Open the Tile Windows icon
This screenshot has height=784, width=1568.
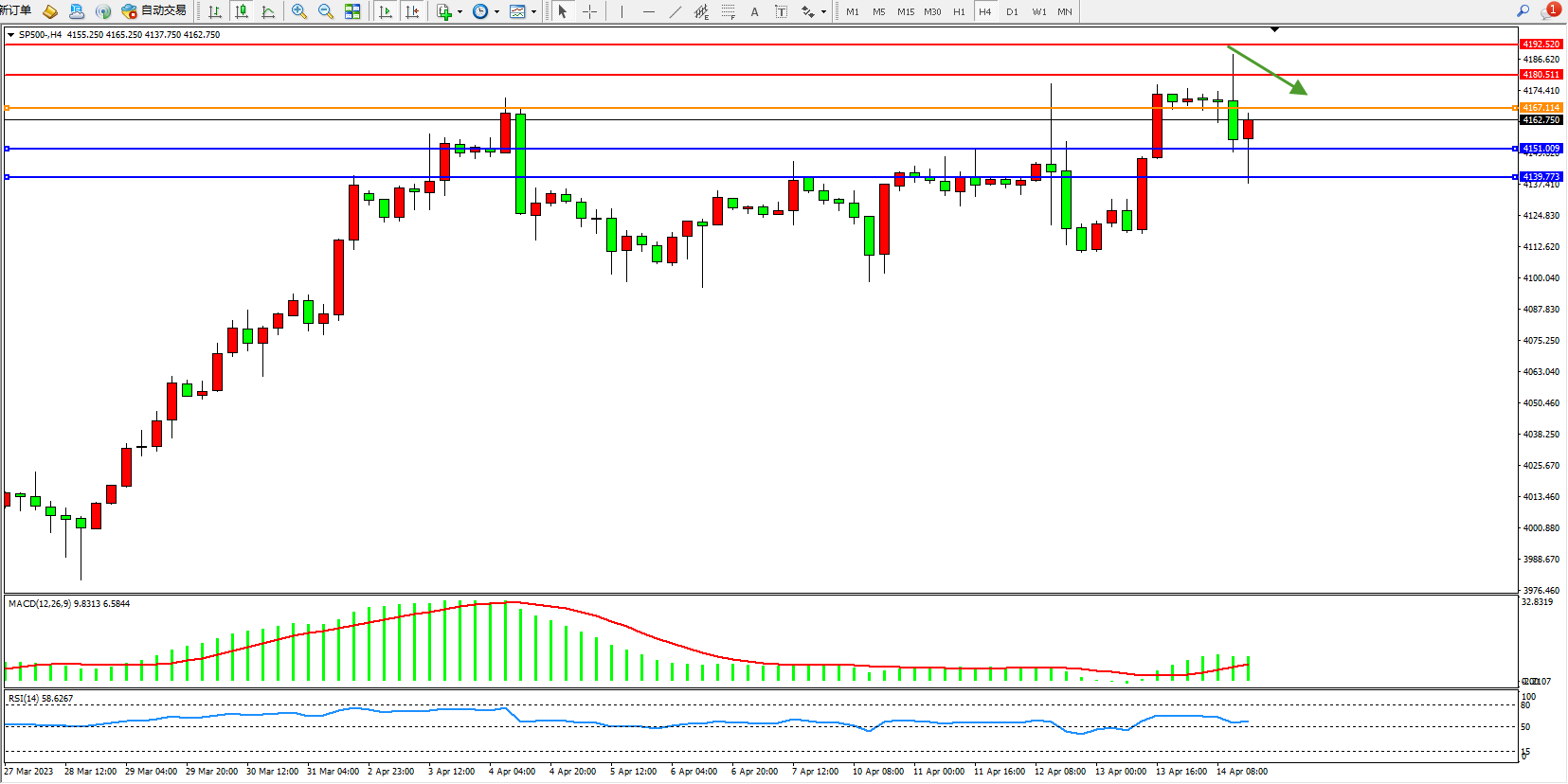(352, 11)
